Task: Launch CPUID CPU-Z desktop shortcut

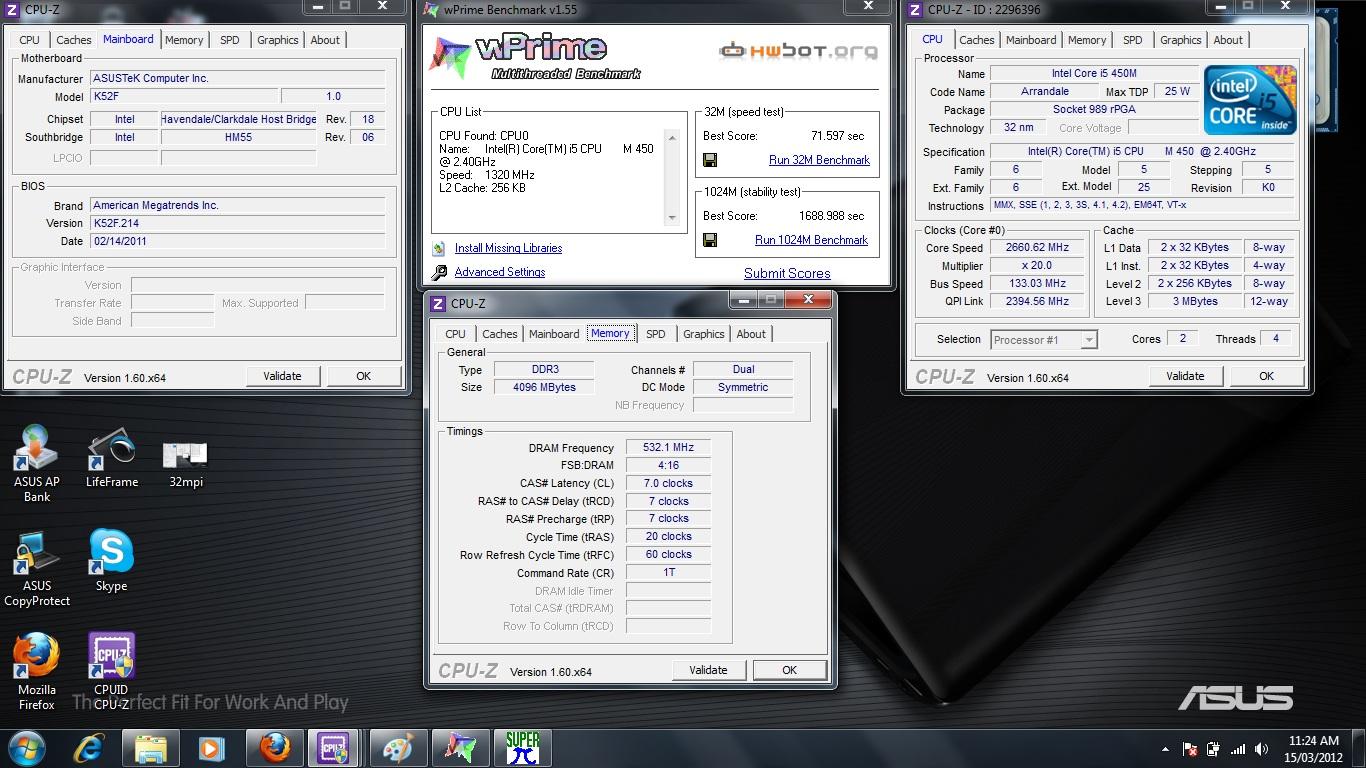Action: (x=111, y=670)
